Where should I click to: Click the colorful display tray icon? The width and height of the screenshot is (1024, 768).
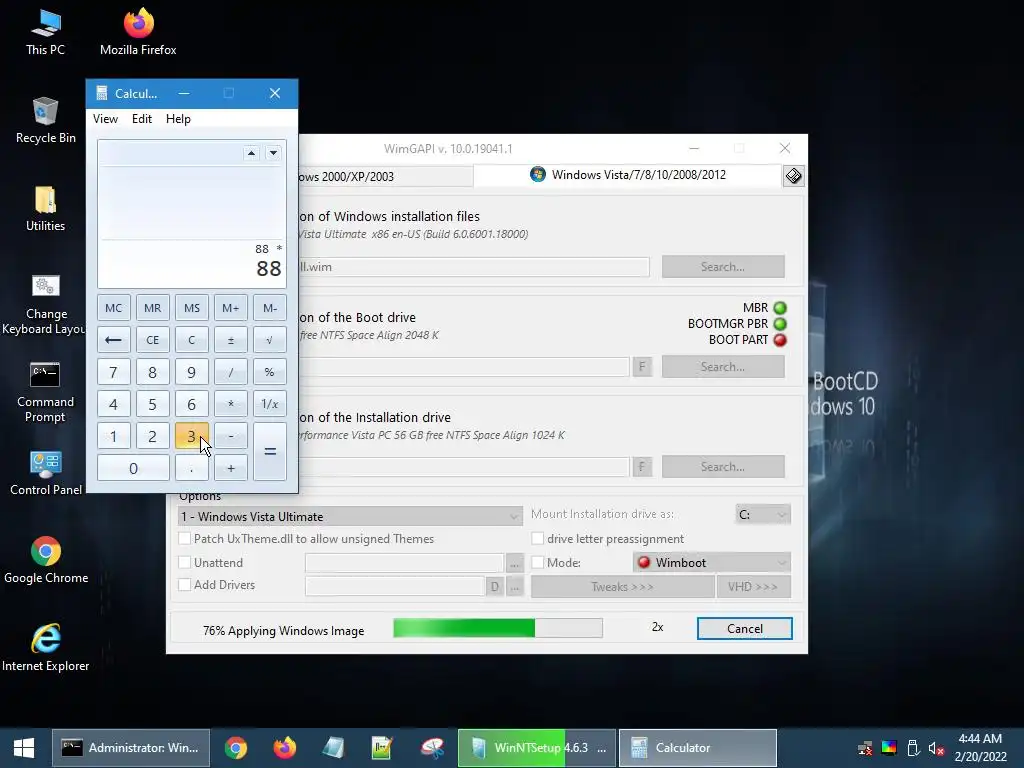[889, 748]
